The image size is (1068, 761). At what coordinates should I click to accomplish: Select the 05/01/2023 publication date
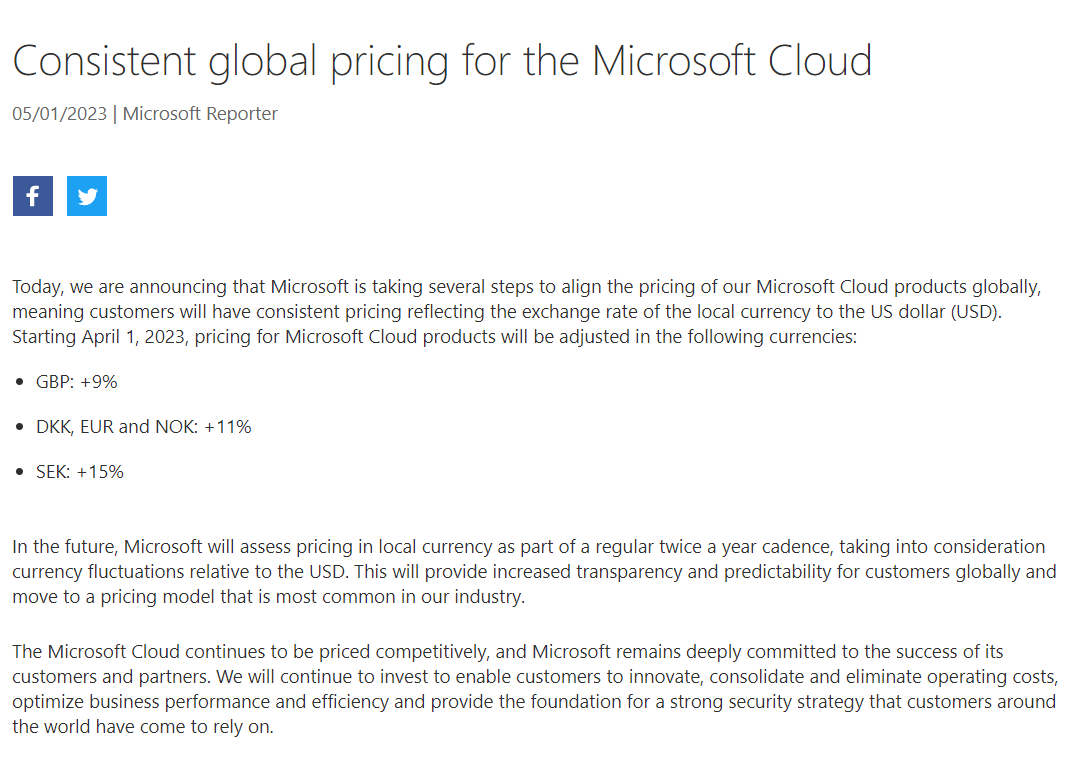coord(59,114)
